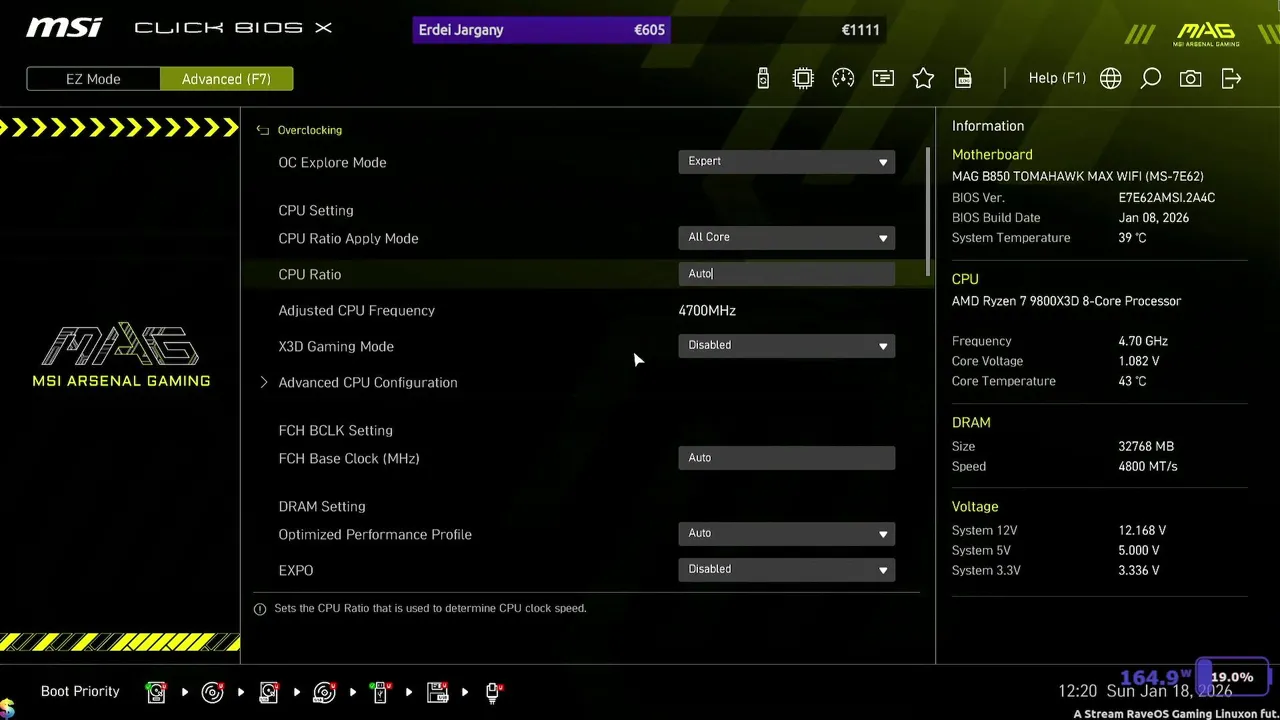Click the Core Temperature 43 °C value

[x=1132, y=381]
